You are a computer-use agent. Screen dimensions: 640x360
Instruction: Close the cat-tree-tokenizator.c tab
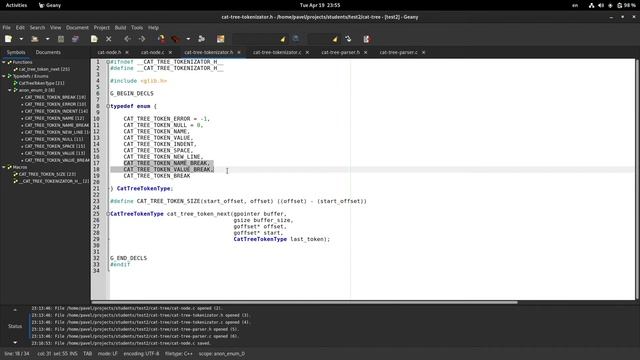pos(307,52)
